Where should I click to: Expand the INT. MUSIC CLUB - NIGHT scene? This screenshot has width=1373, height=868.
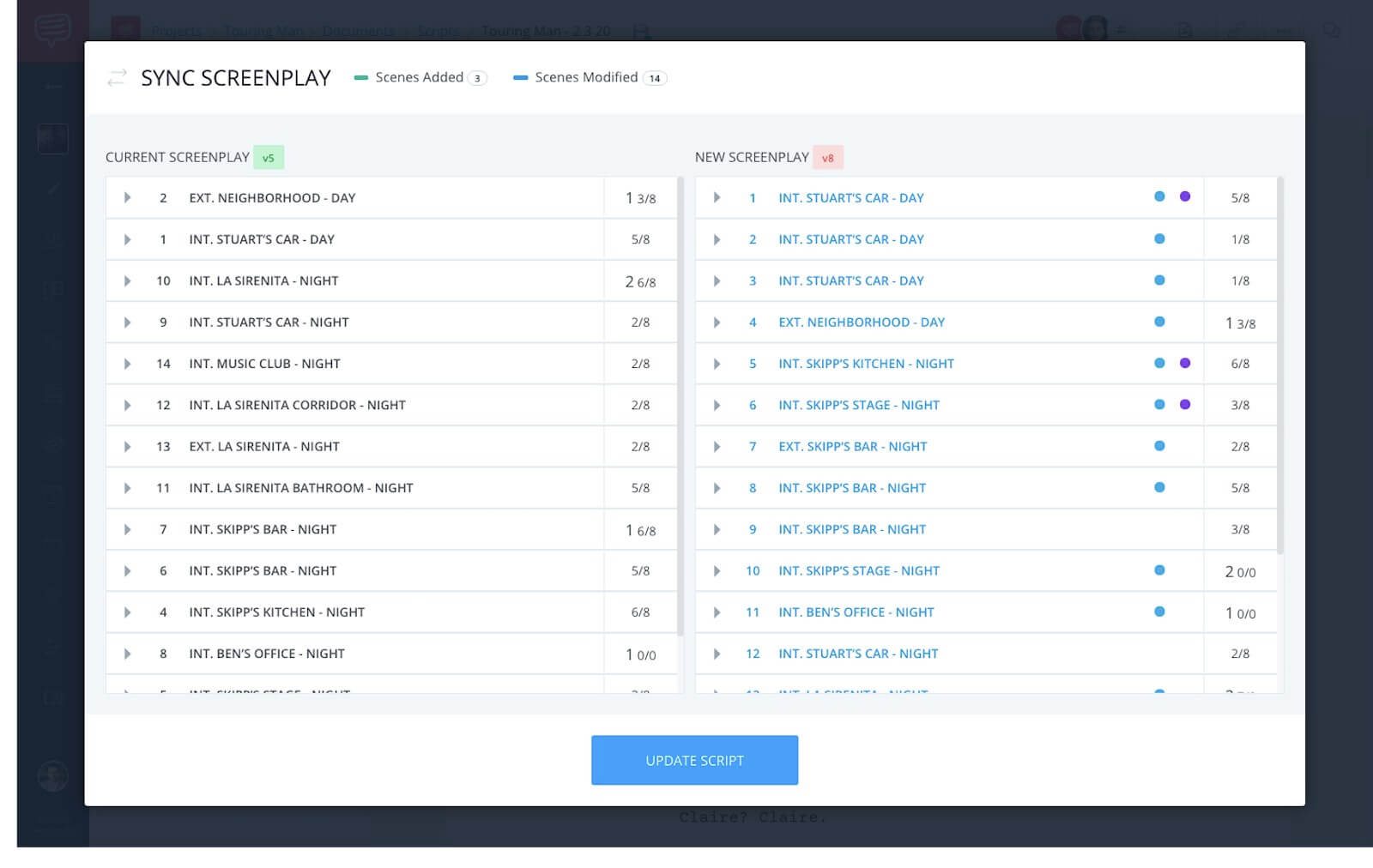(x=127, y=363)
